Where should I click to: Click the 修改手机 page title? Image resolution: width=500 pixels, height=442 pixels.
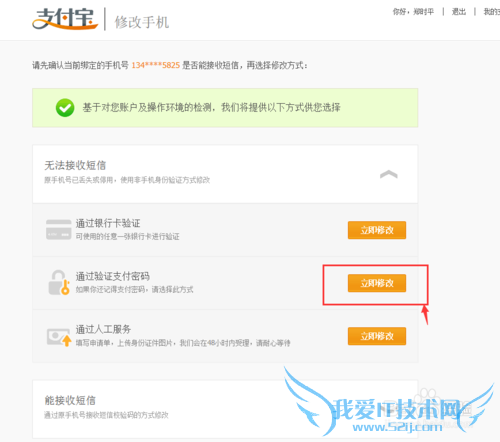[x=142, y=22]
